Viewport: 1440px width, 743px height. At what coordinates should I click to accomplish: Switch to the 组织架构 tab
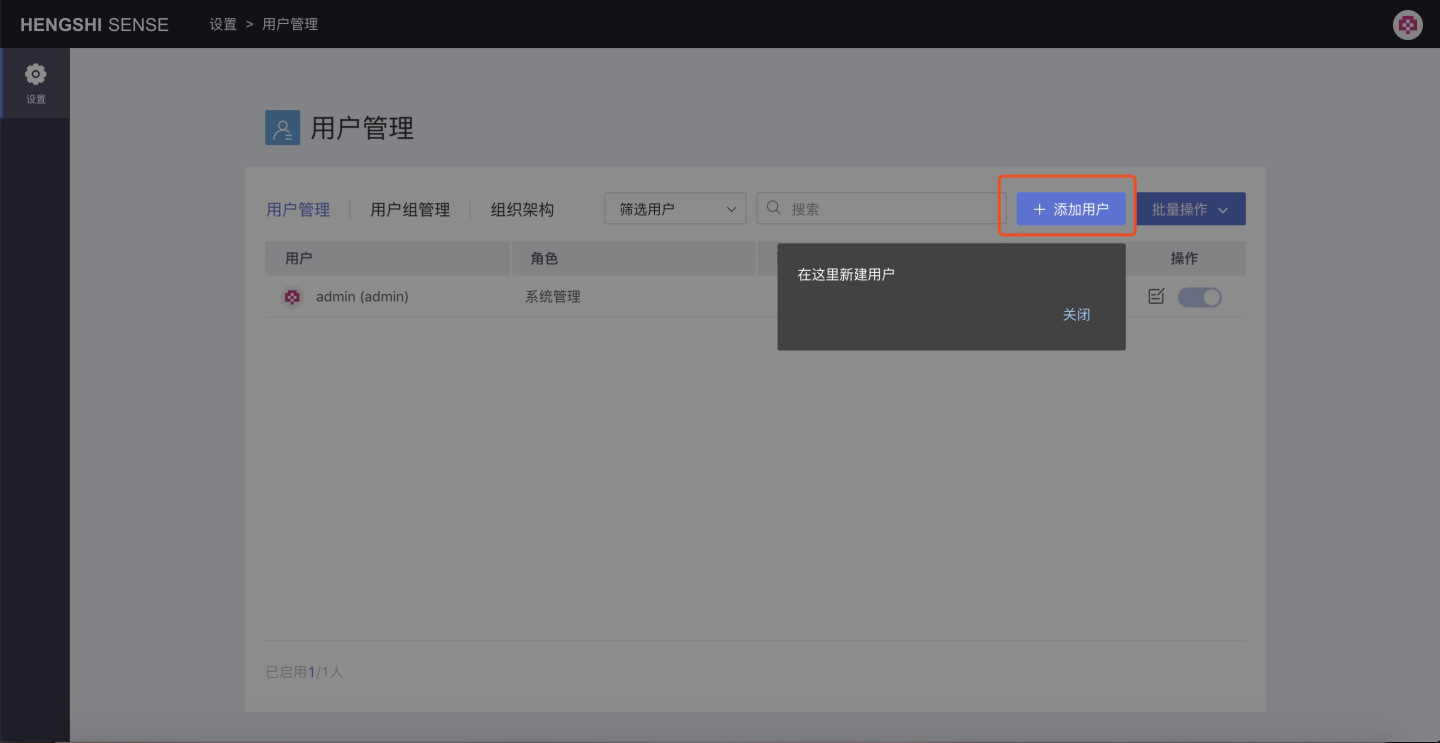click(x=522, y=210)
